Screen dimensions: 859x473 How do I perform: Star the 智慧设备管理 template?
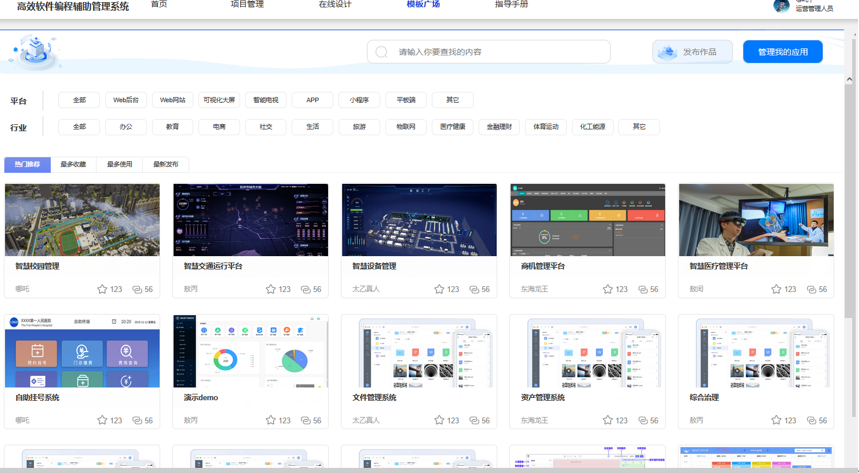(x=439, y=289)
